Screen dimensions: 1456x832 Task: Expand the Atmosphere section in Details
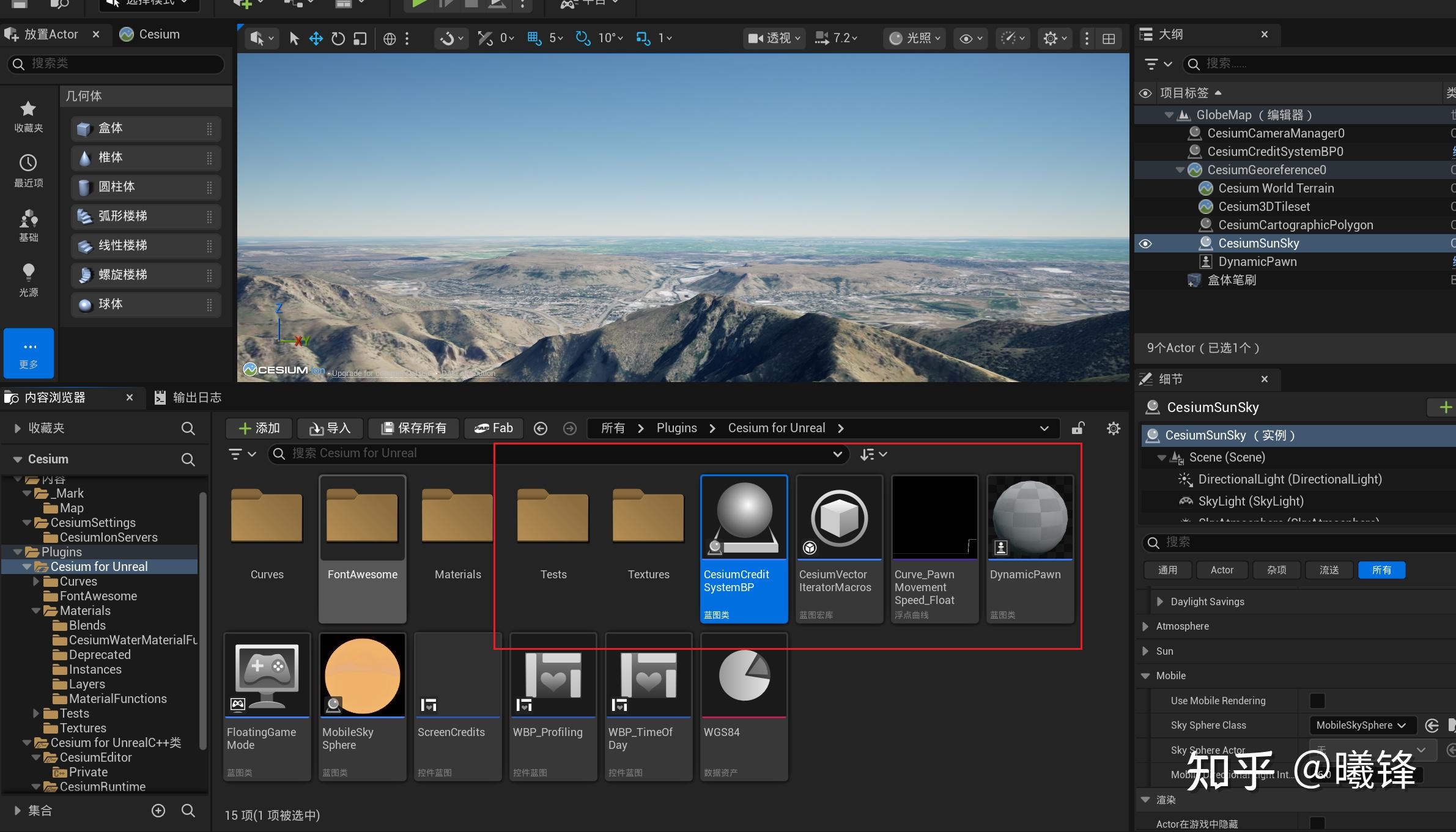[1145, 626]
